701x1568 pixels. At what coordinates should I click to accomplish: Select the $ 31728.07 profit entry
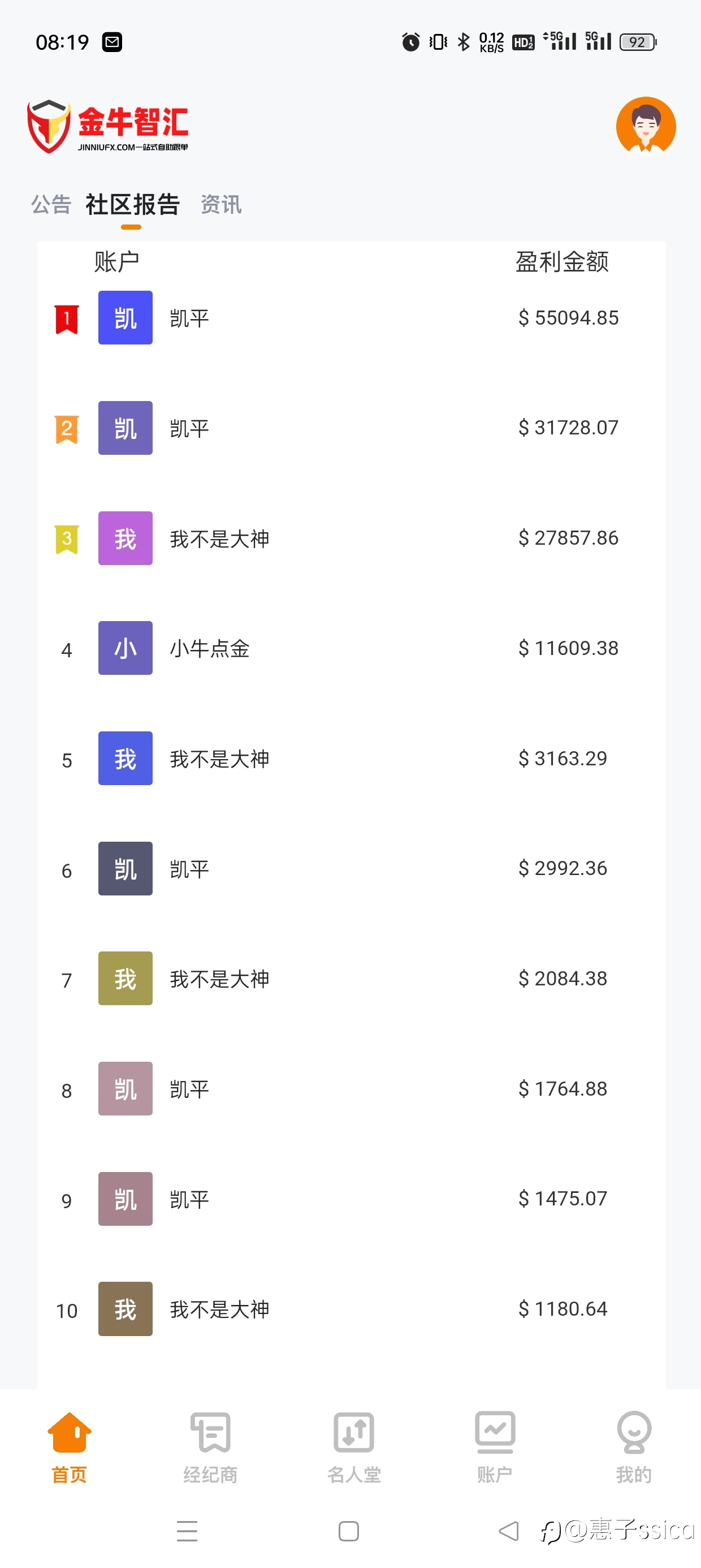point(568,427)
